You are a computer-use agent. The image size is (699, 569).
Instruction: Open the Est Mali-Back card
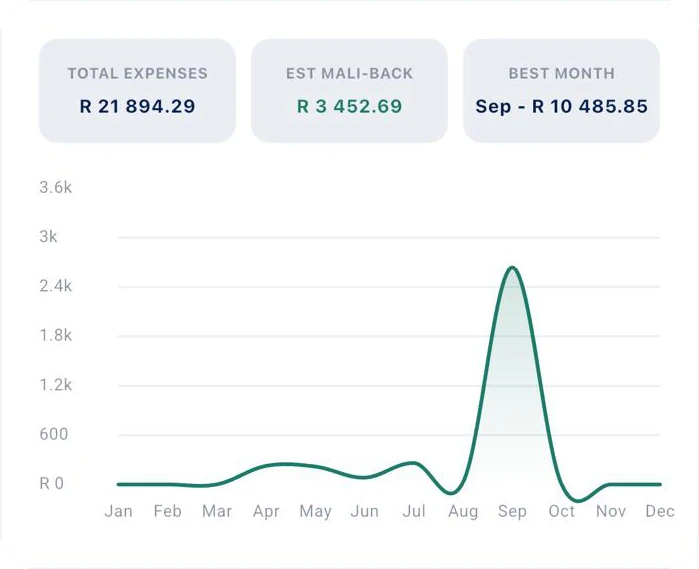pyautogui.click(x=349, y=91)
